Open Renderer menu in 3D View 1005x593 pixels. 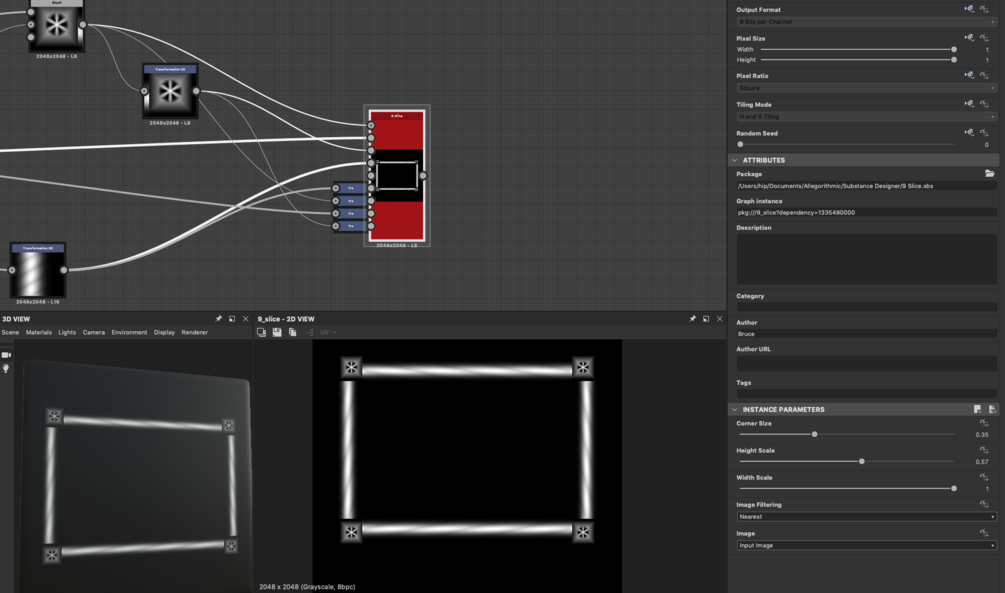(x=194, y=332)
